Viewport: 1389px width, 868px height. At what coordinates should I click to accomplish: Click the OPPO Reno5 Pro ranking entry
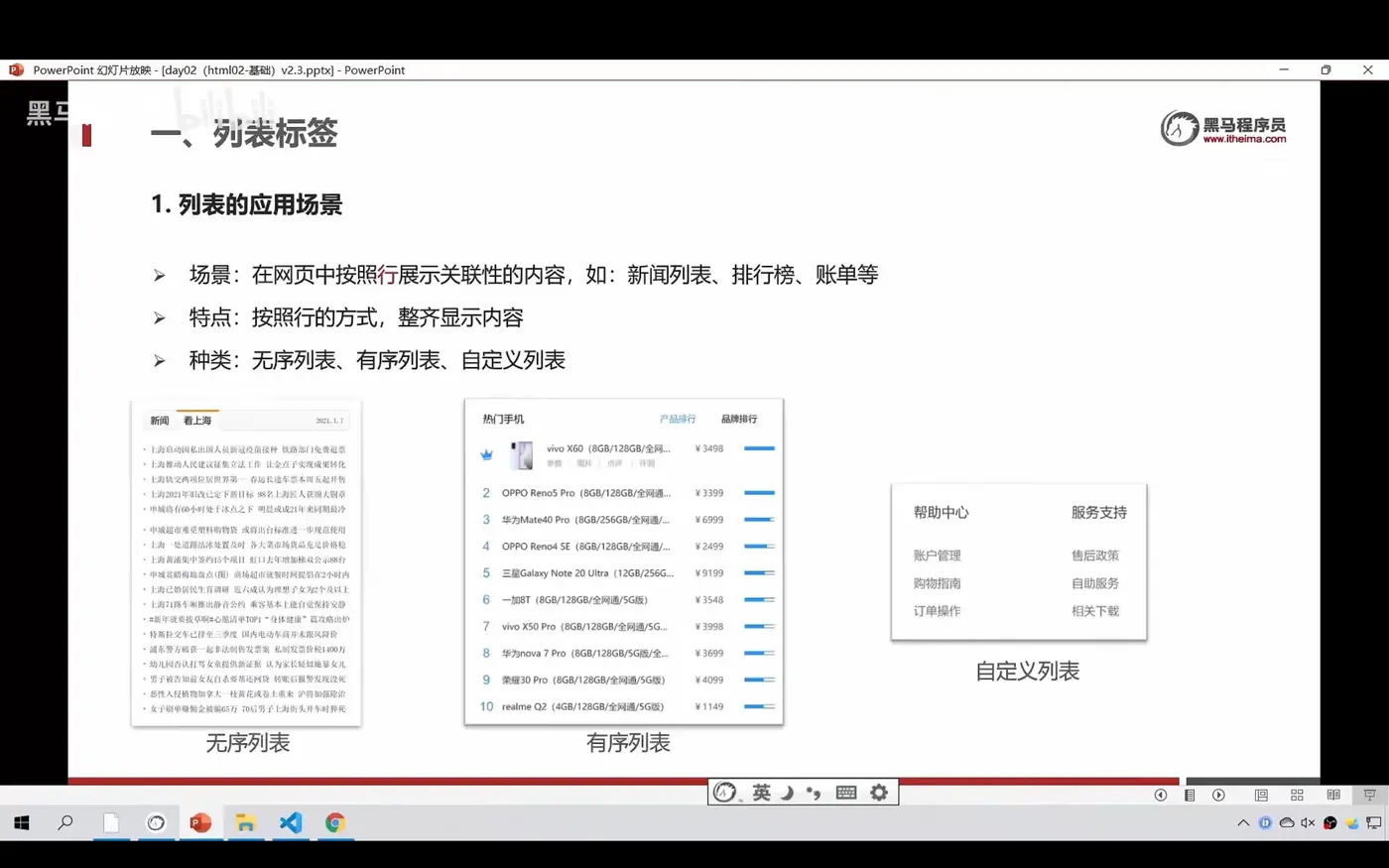(585, 493)
